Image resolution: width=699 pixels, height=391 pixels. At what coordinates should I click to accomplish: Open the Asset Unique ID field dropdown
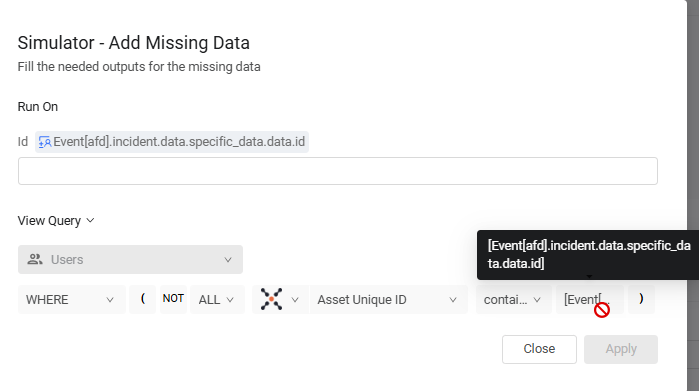pos(388,299)
